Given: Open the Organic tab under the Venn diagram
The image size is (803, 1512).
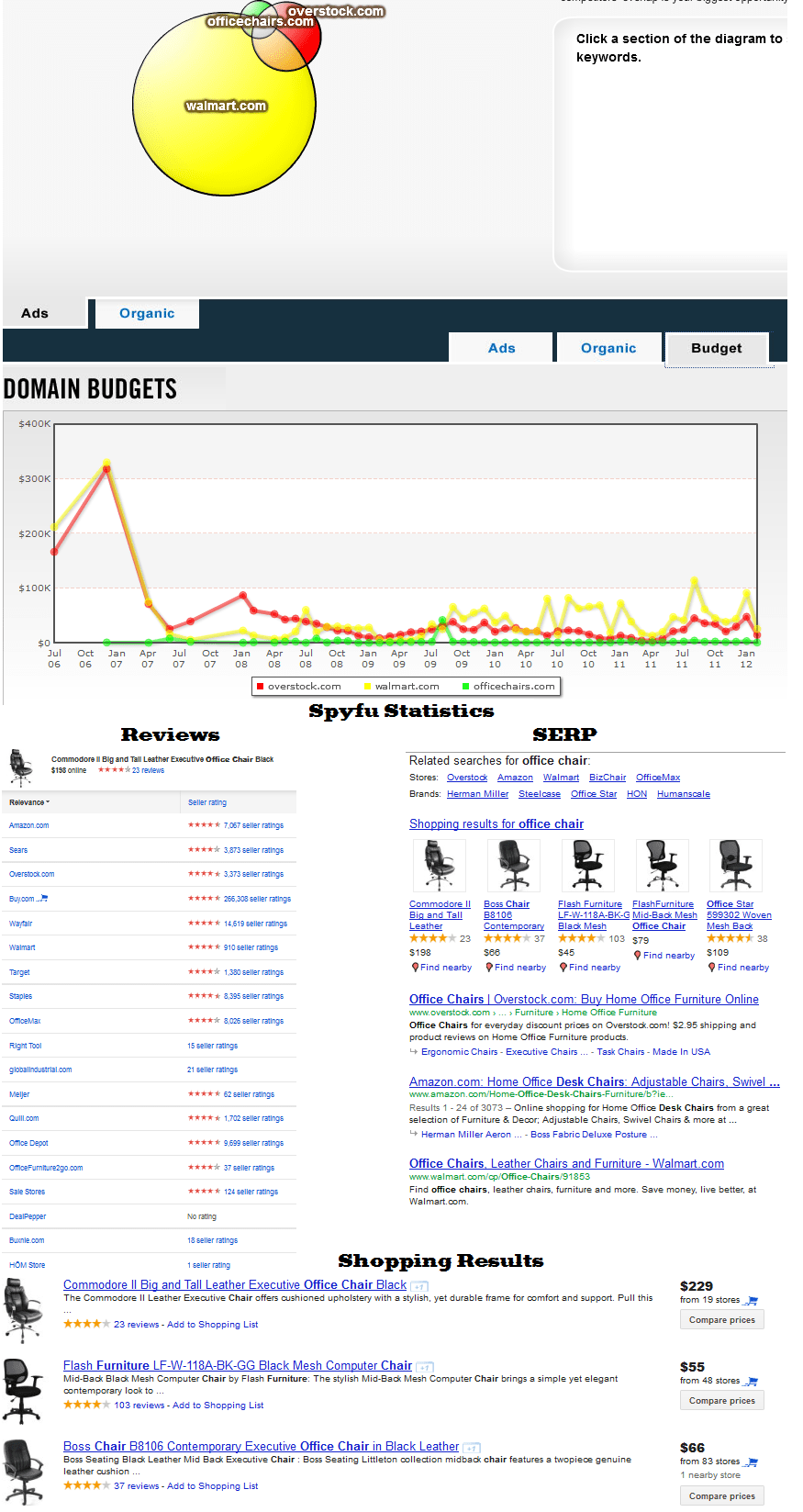Looking at the screenshot, I should [x=147, y=313].
